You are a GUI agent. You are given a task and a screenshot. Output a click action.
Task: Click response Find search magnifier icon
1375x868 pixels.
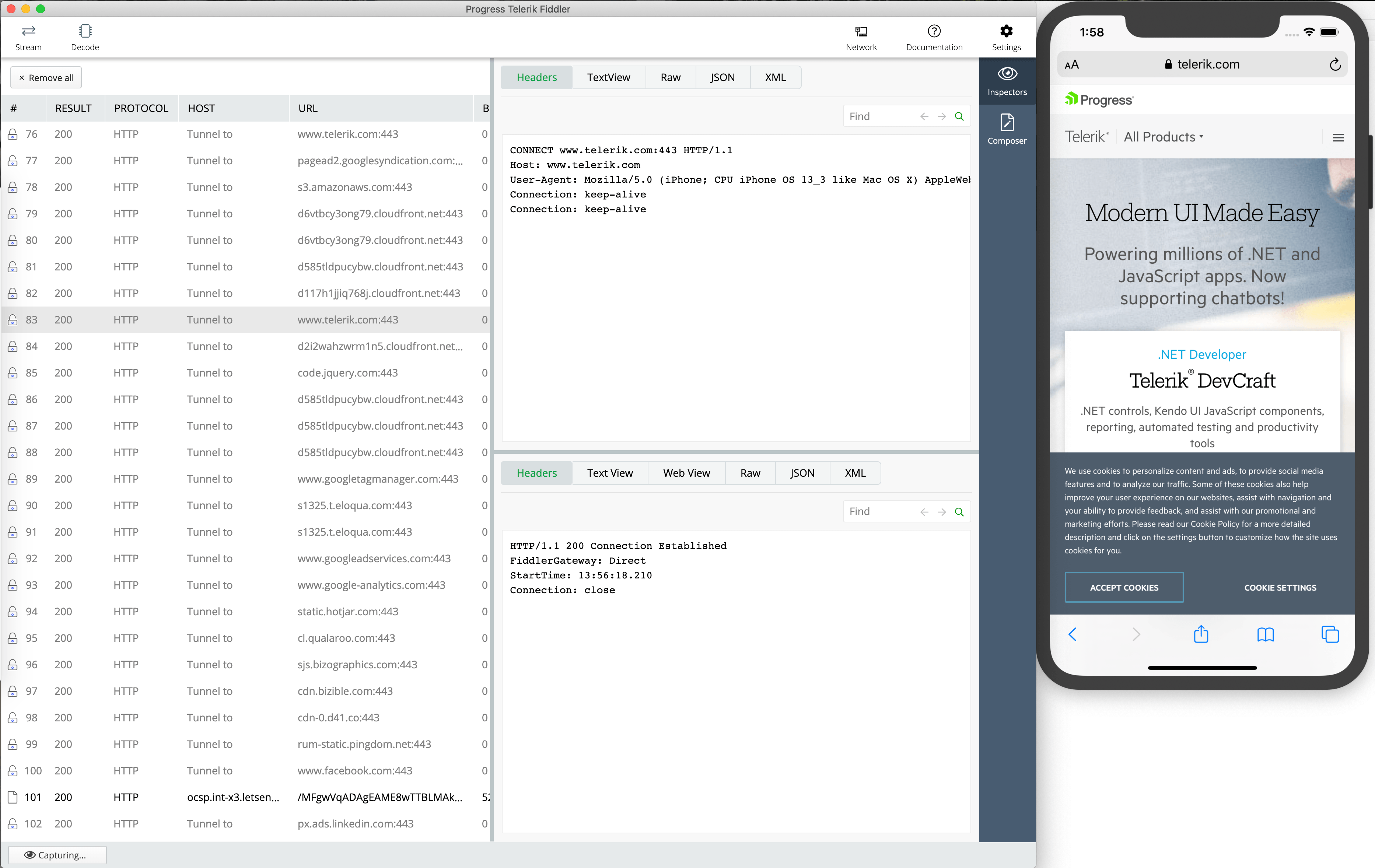point(959,512)
